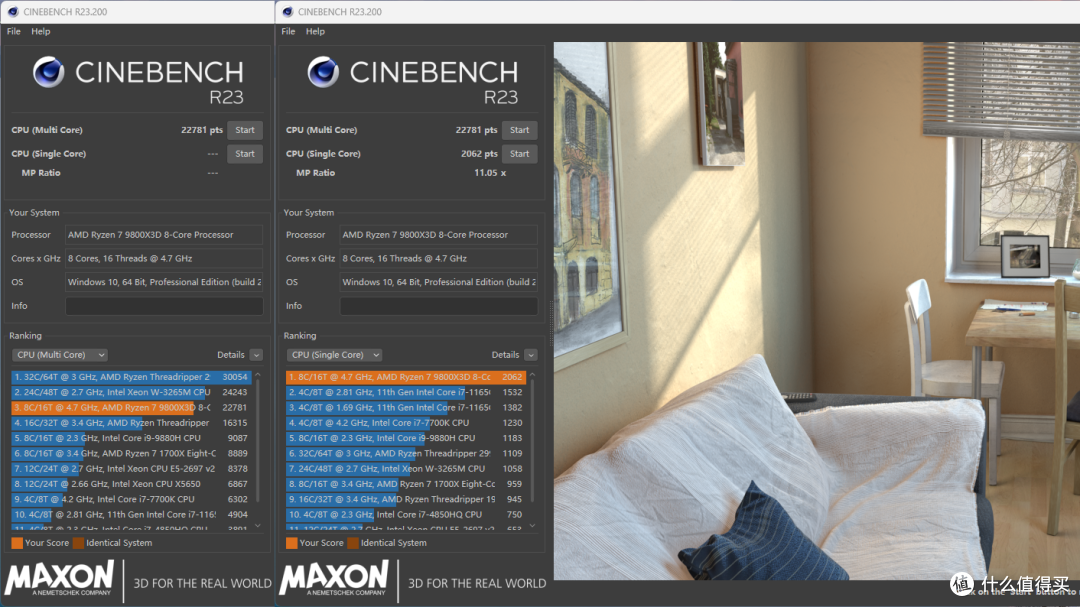1080x607 pixels.
Task: Click Details label in right window ranking
Action: (x=505, y=355)
